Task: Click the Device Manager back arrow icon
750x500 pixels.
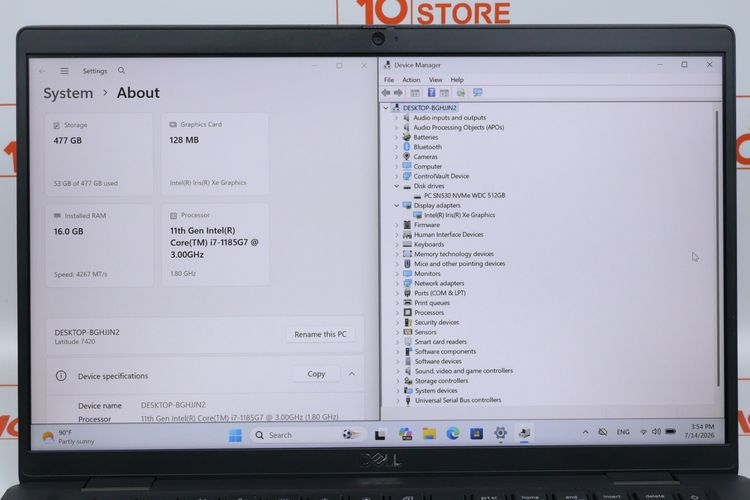Action: tap(386, 93)
